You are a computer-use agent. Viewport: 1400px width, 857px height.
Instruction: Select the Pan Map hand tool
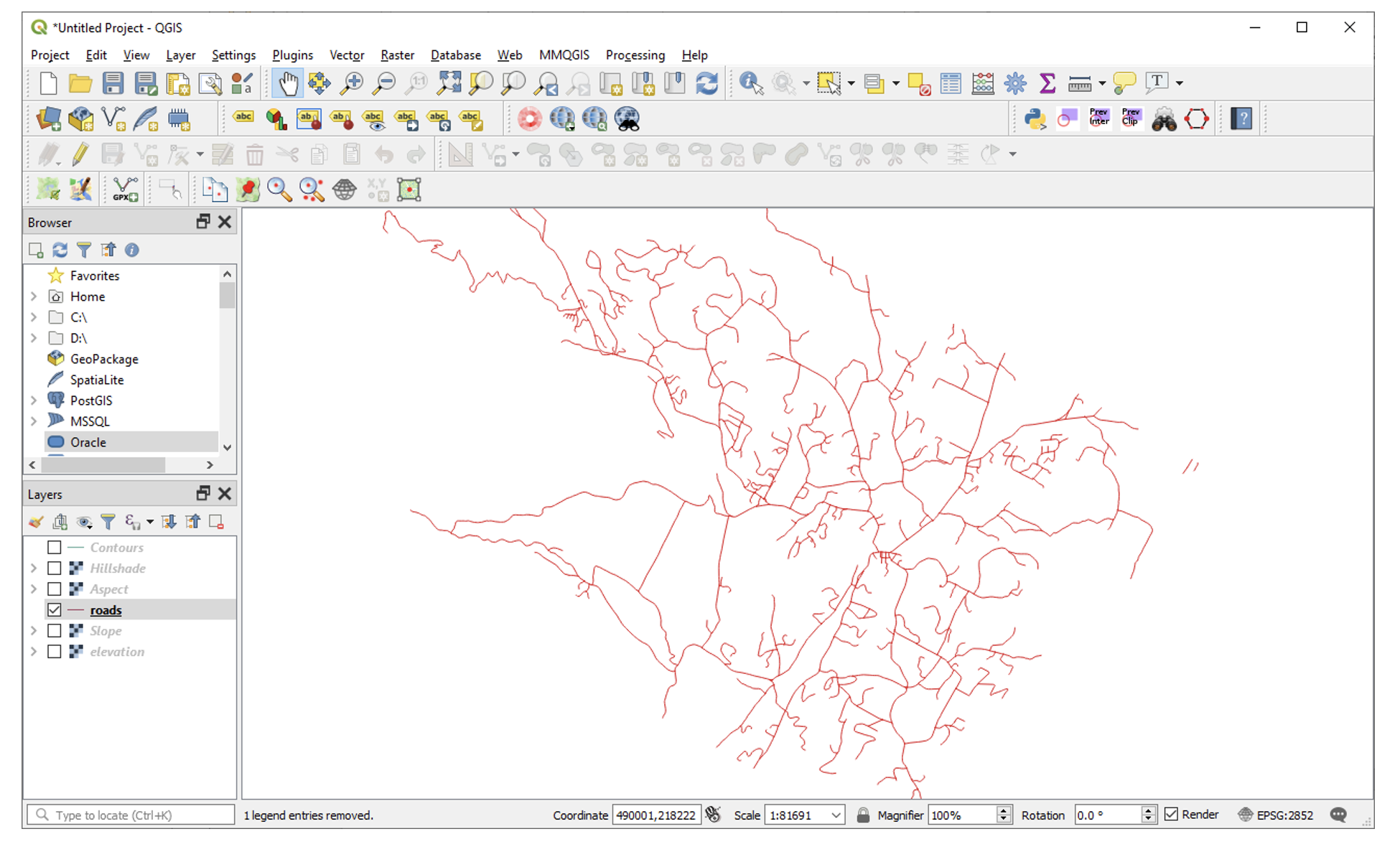coord(289,84)
